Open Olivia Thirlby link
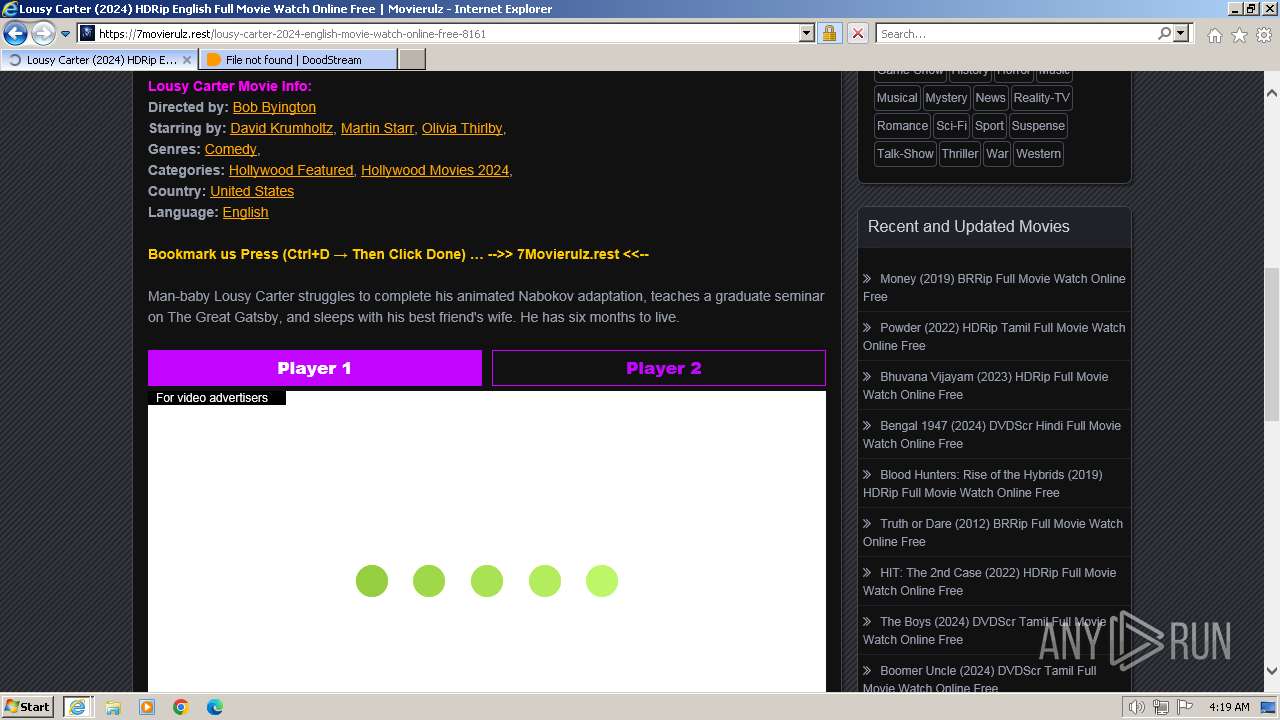Screen dimensions: 1280x720 coord(462,128)
